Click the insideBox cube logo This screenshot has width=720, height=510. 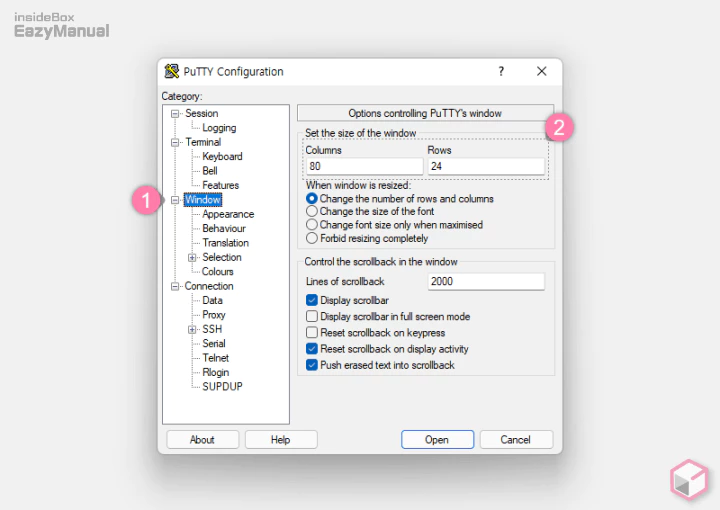click(x=689, y=480)
